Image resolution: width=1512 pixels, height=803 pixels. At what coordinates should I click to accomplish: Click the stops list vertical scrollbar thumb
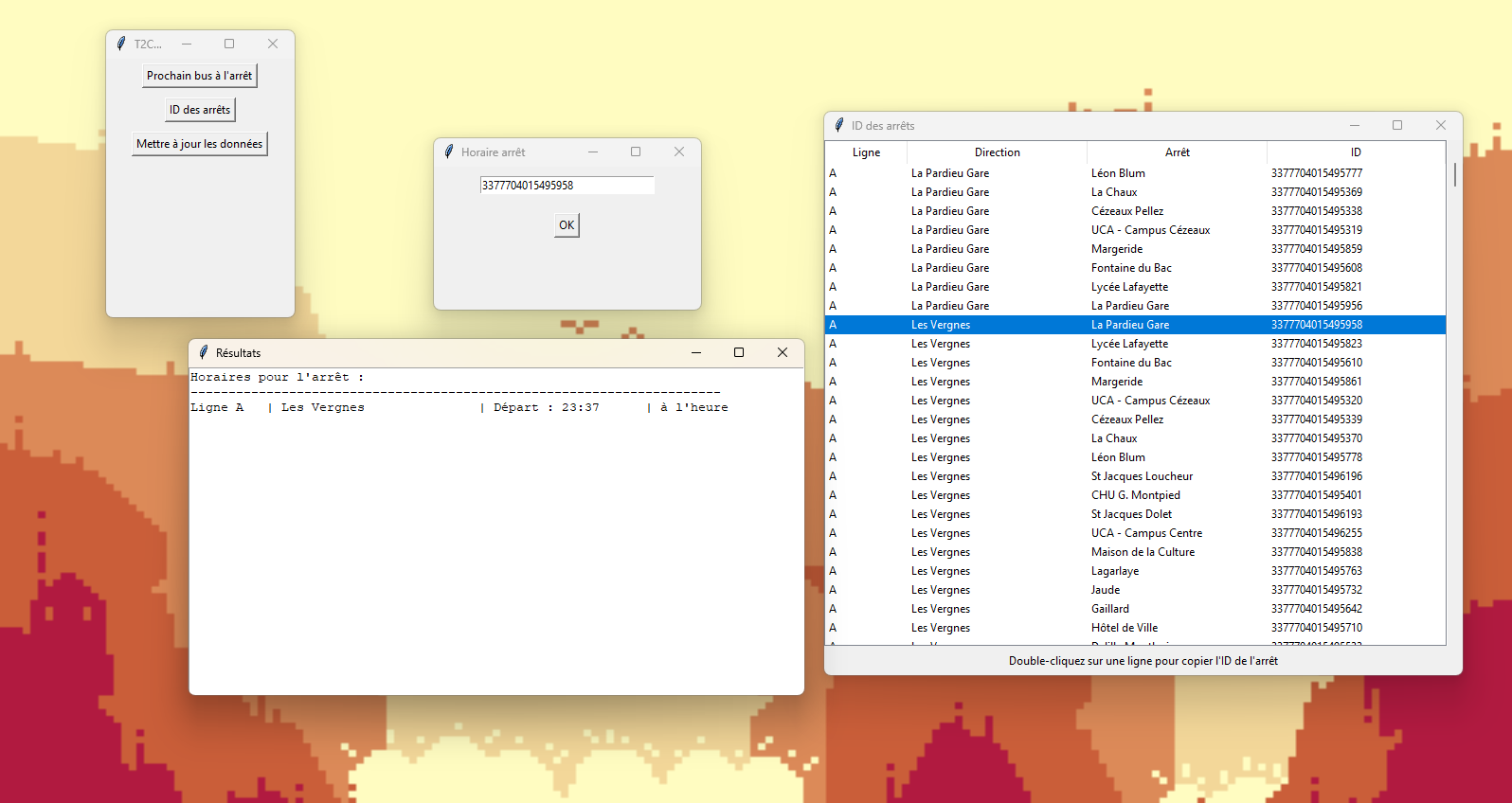pyautogui.click(x=1454, y=175)
